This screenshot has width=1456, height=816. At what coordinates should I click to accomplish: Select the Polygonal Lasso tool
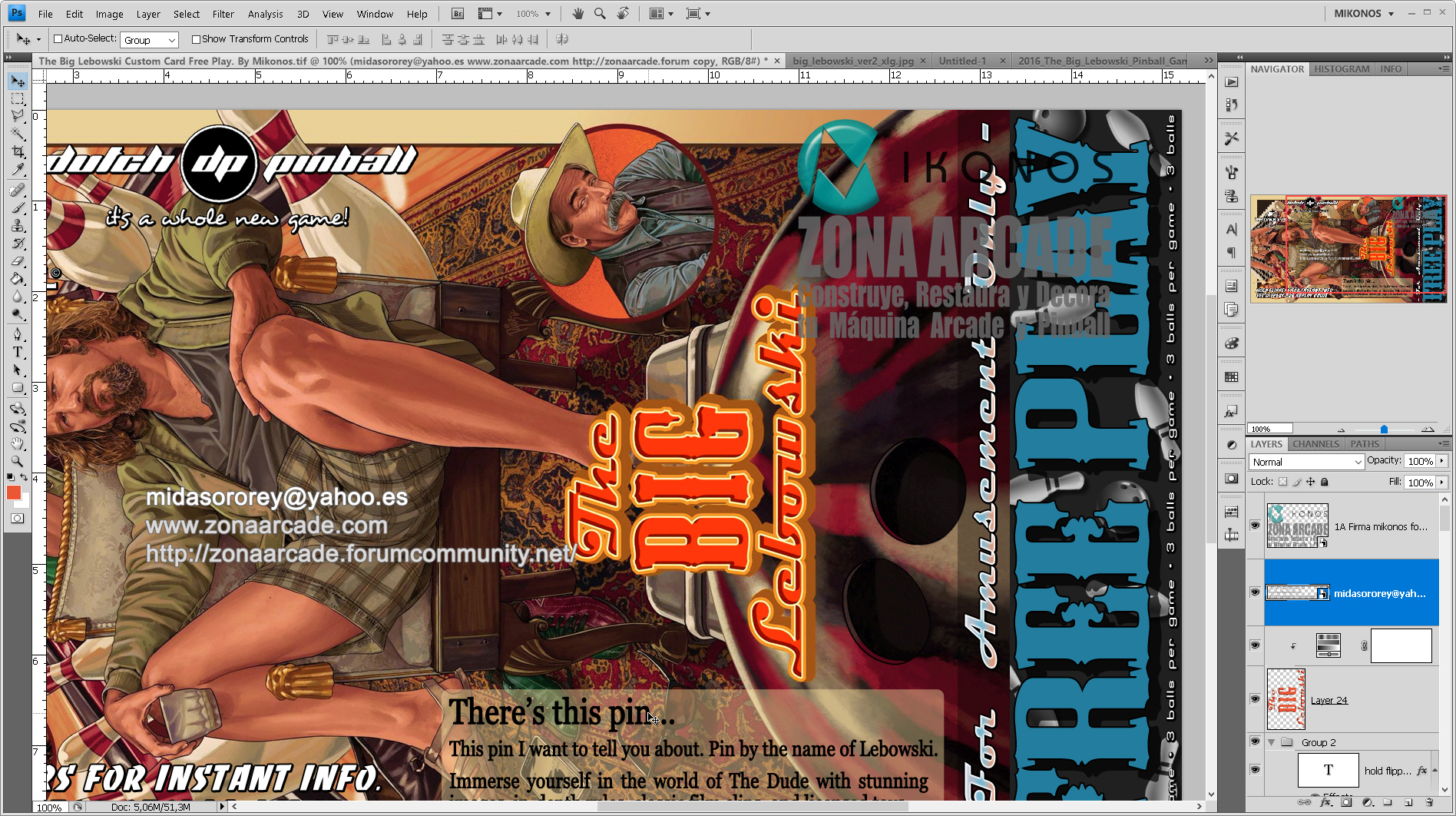point(18,116)
